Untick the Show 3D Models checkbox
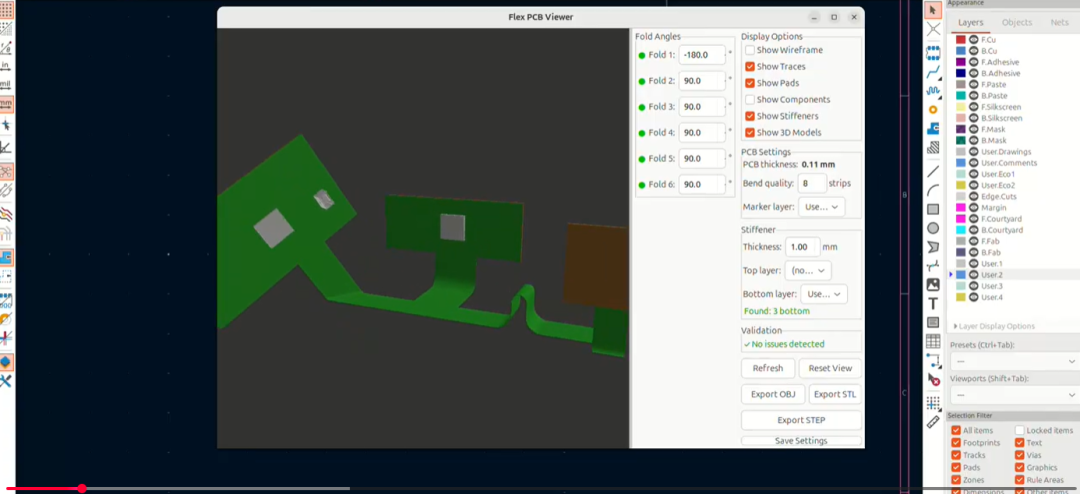Viewport: 1080px width, 494px height. (750, 133)
